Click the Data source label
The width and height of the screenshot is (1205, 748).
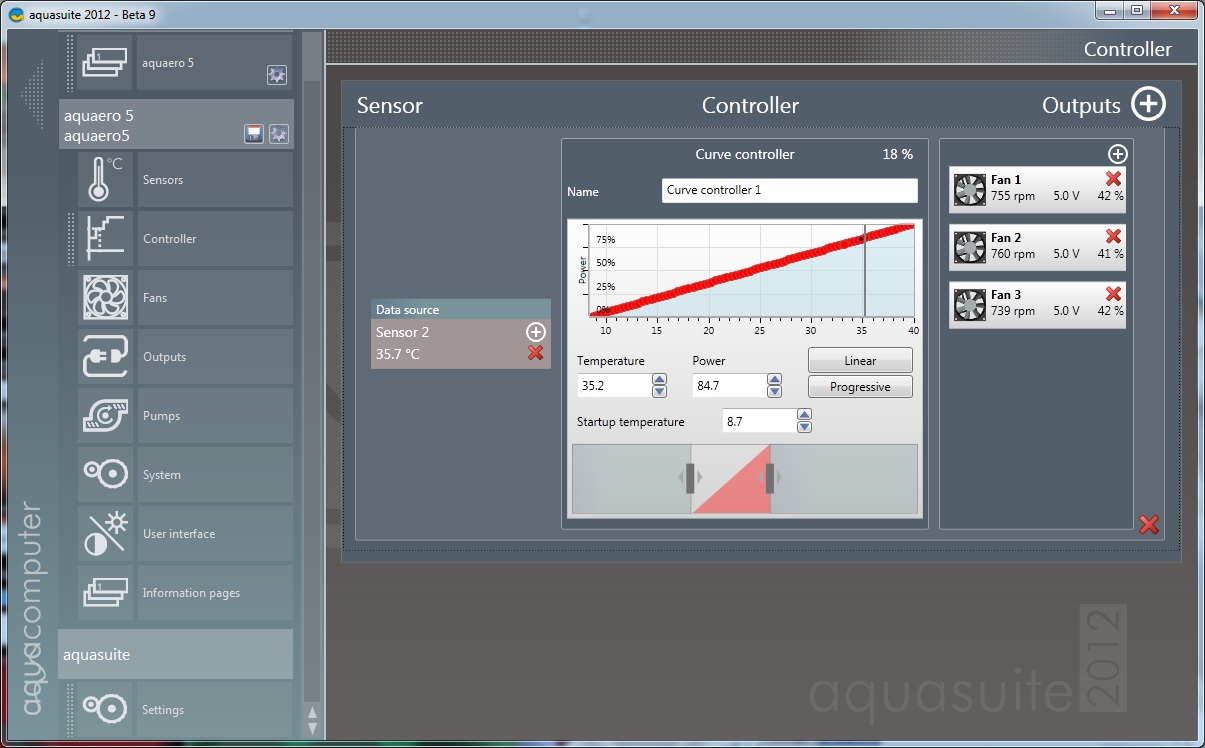pos(407,310)
